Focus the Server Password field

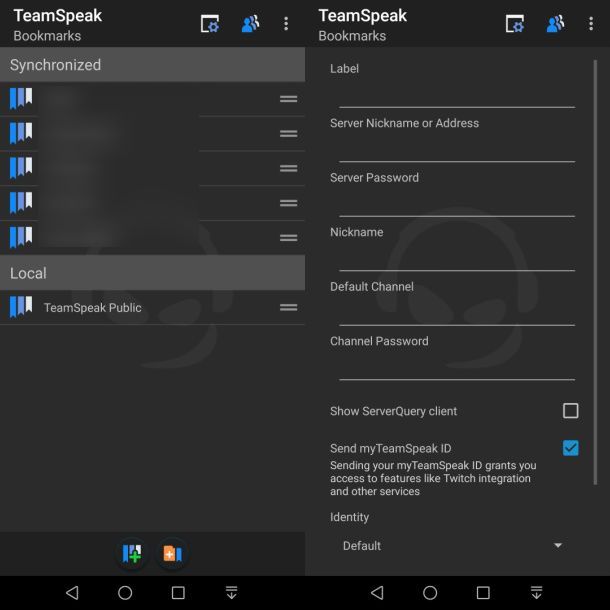pyautogui.click(x=457, y=202)
